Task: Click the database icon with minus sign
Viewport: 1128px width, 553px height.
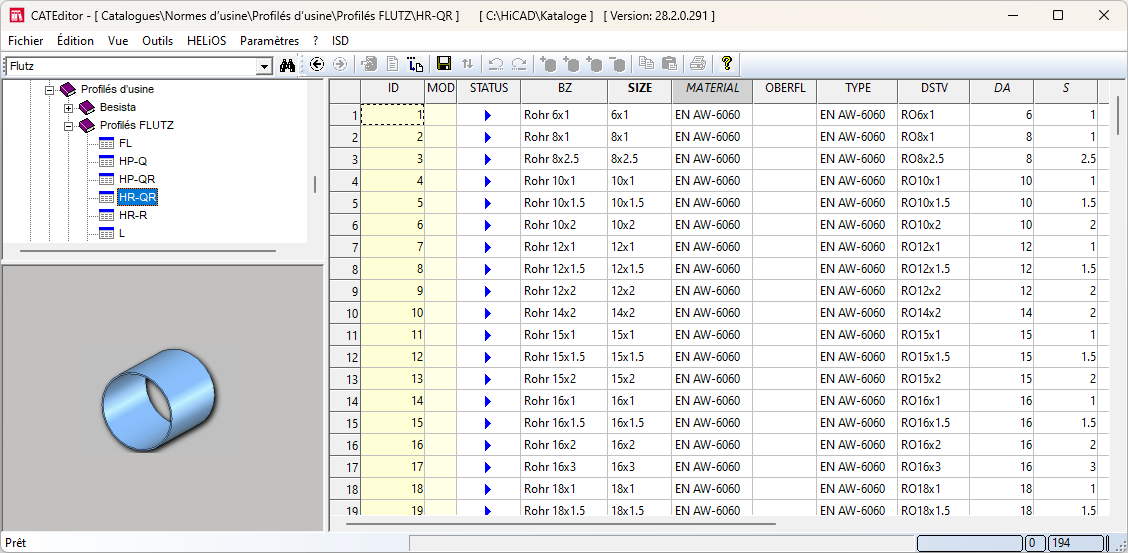Action: pos(617,64)
